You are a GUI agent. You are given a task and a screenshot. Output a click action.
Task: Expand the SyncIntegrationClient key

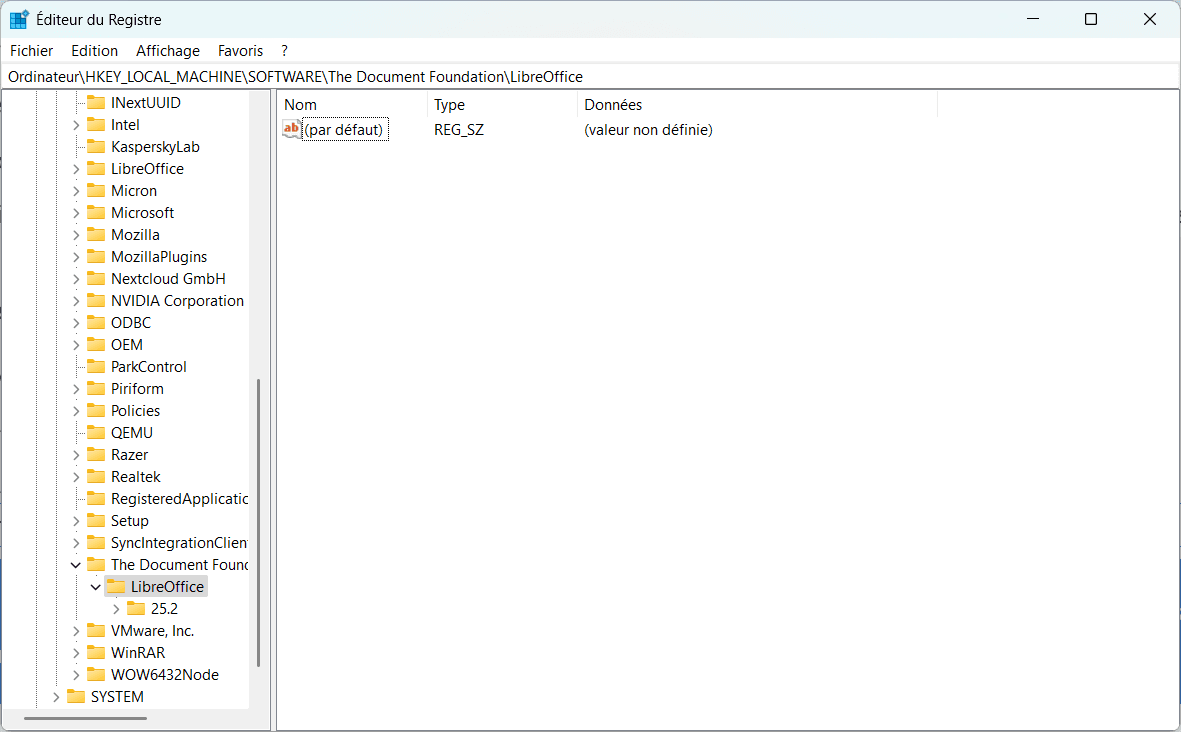pyautogui.click(x=76, y=543)
